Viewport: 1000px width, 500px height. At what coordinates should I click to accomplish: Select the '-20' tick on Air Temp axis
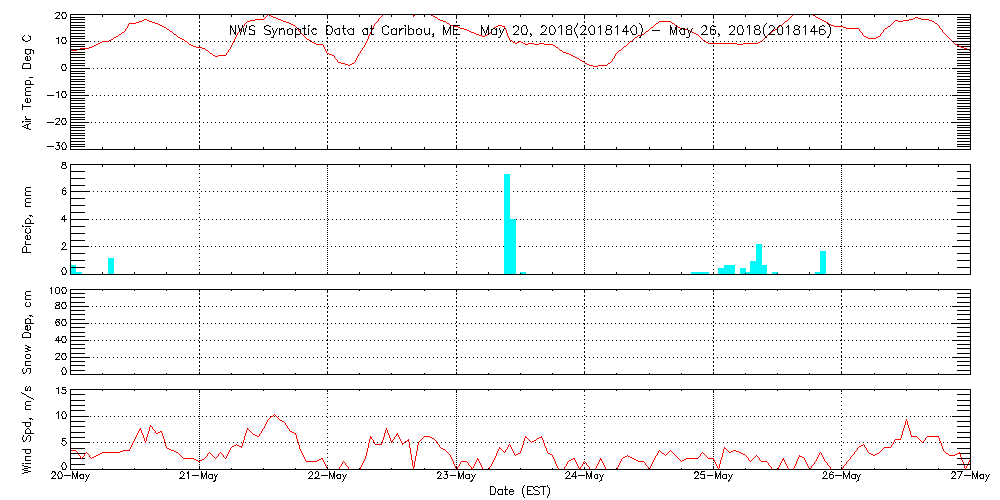pyautogui.click(x=57, y=121)
